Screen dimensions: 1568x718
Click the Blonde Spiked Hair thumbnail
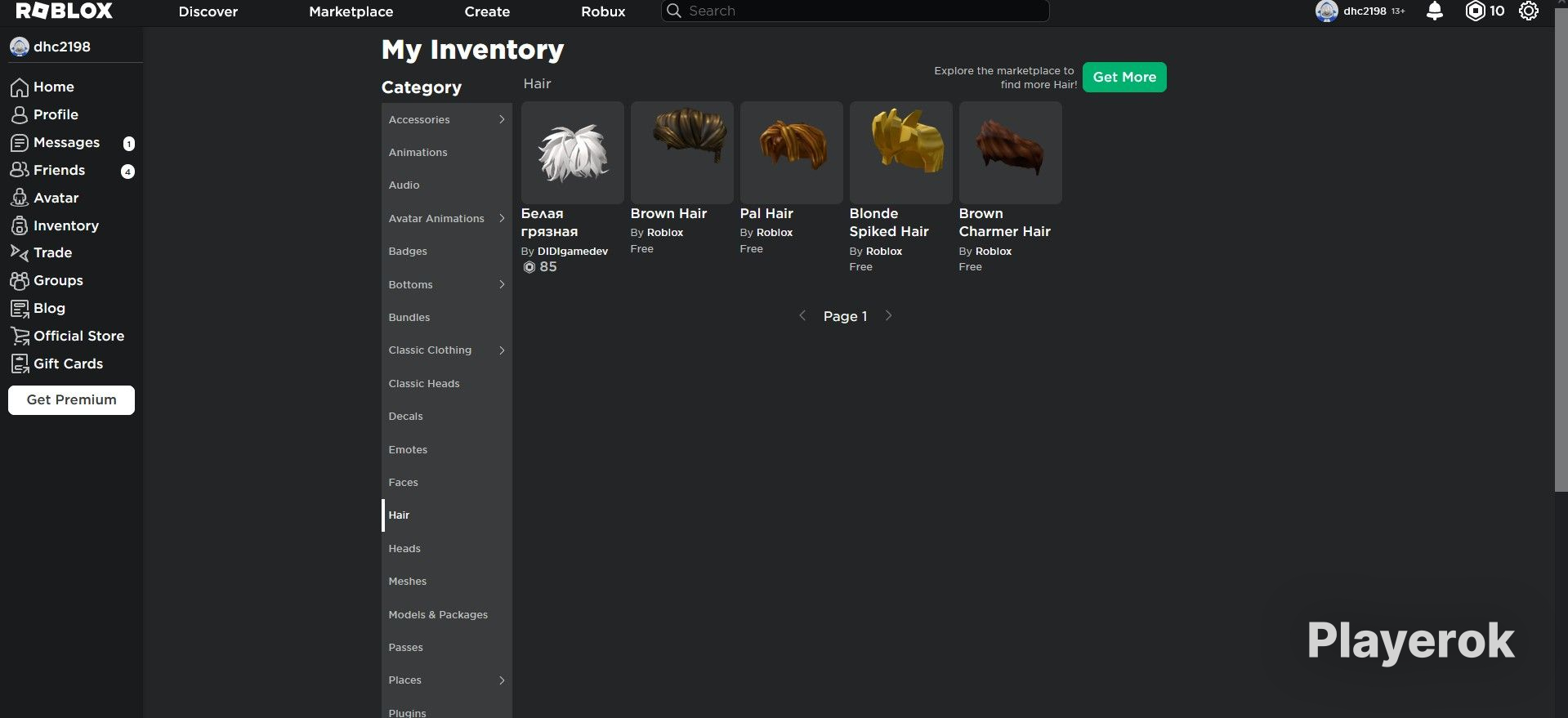pos(901,153)
